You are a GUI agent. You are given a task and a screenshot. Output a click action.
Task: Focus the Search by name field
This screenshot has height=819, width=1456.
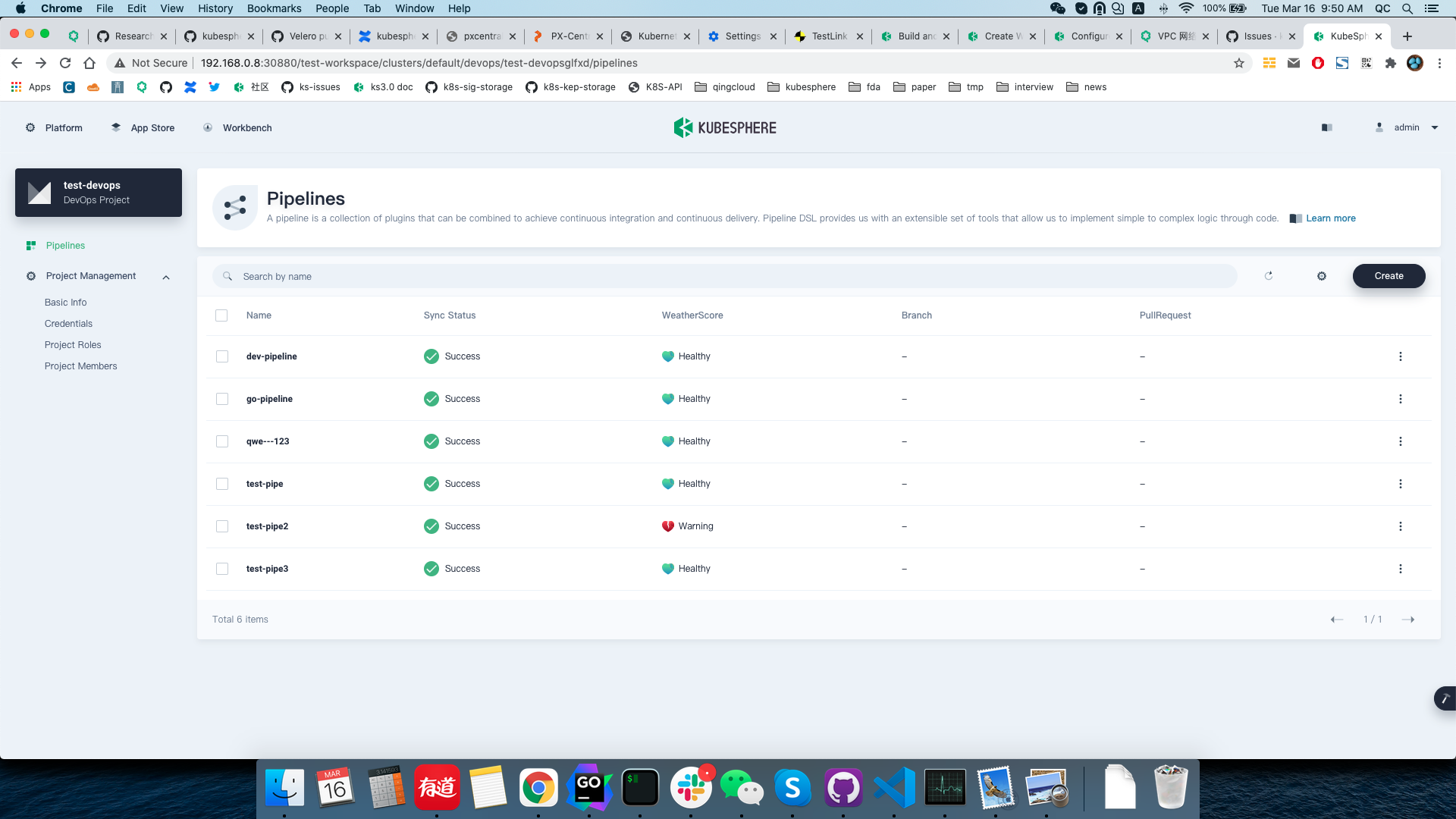tap(724, 276)
